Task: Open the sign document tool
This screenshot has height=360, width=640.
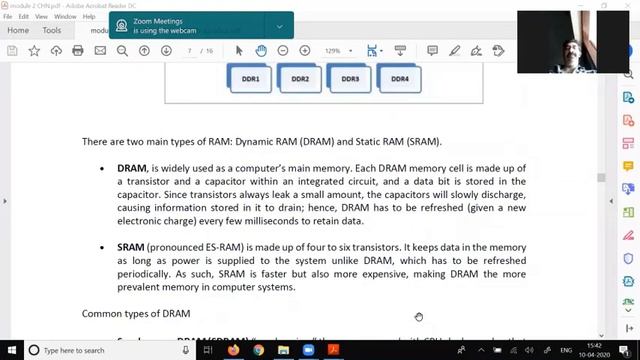Action: click(476, 51)
